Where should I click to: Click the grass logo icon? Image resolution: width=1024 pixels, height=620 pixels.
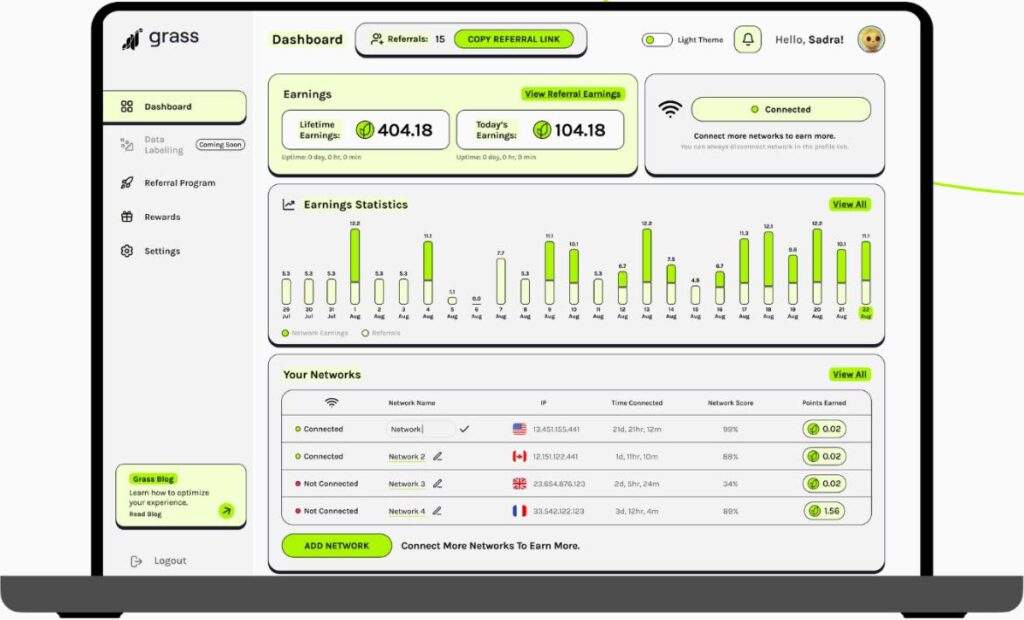pyautogui.click(x=132, y=39)
